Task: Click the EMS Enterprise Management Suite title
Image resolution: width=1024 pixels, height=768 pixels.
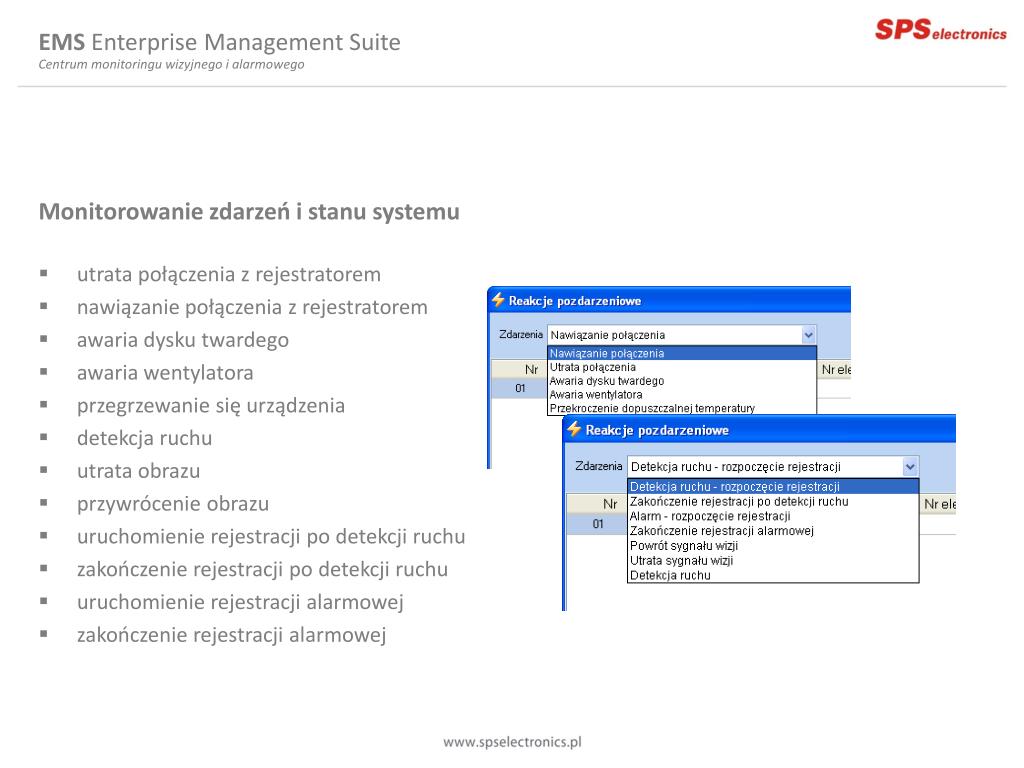Action: tap(219, 42)
